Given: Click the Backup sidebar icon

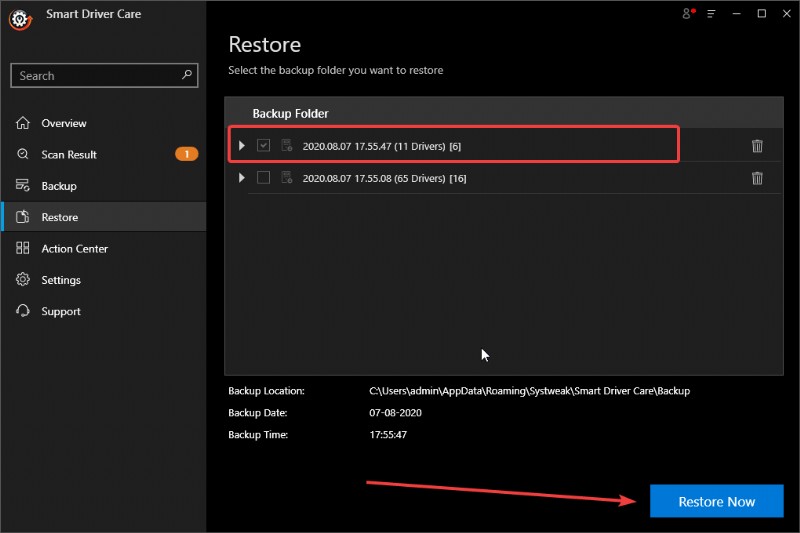Looking at the screenshot, I should click(22, 185).
